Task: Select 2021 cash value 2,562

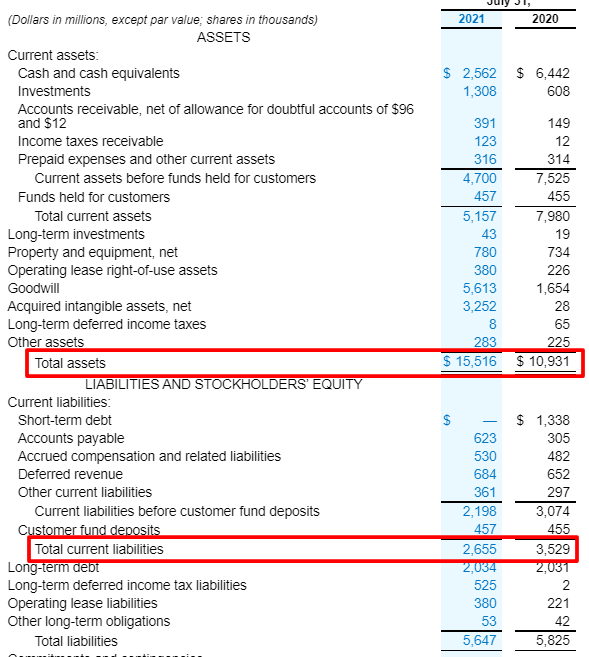Action: coord(479,73)
